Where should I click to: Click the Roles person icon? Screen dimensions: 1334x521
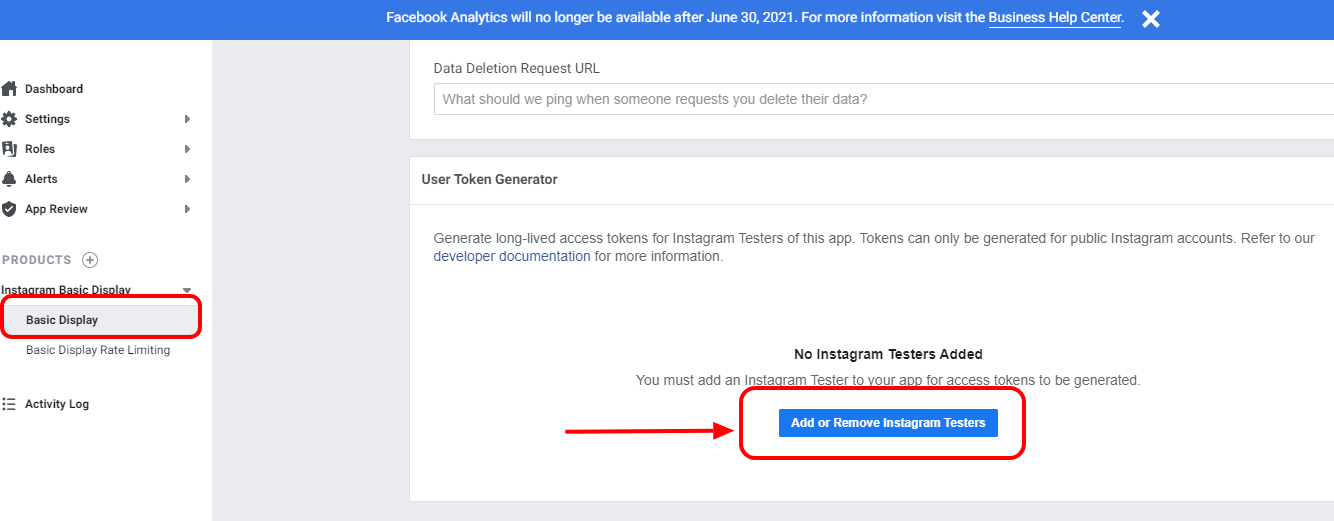click(9, 149)
